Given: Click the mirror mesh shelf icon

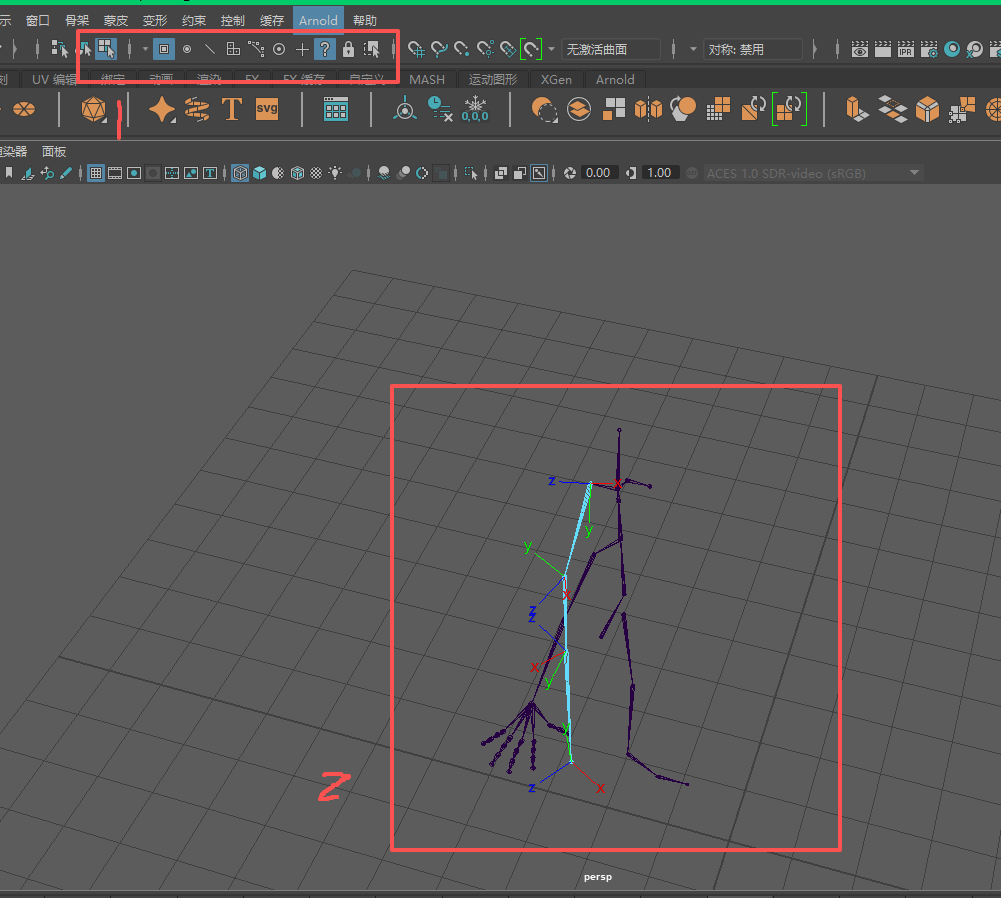Looking at the screenshot, I should coord(648,109).
